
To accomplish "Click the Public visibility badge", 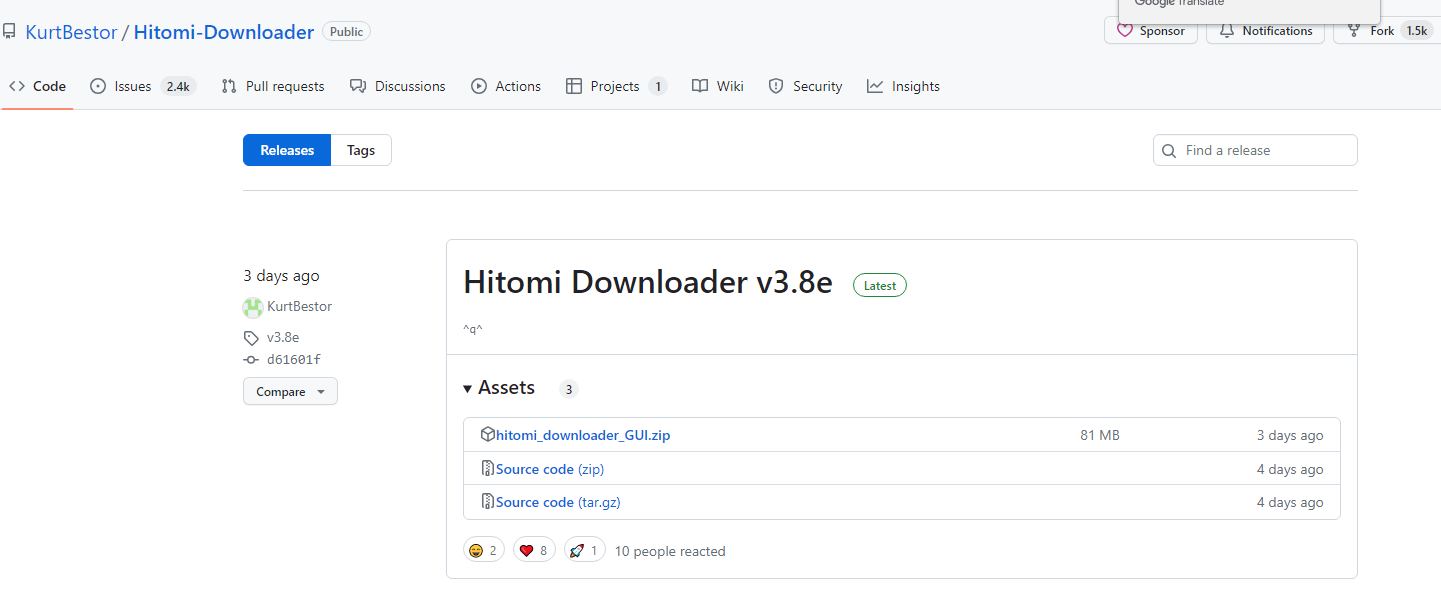I will 346,32.
